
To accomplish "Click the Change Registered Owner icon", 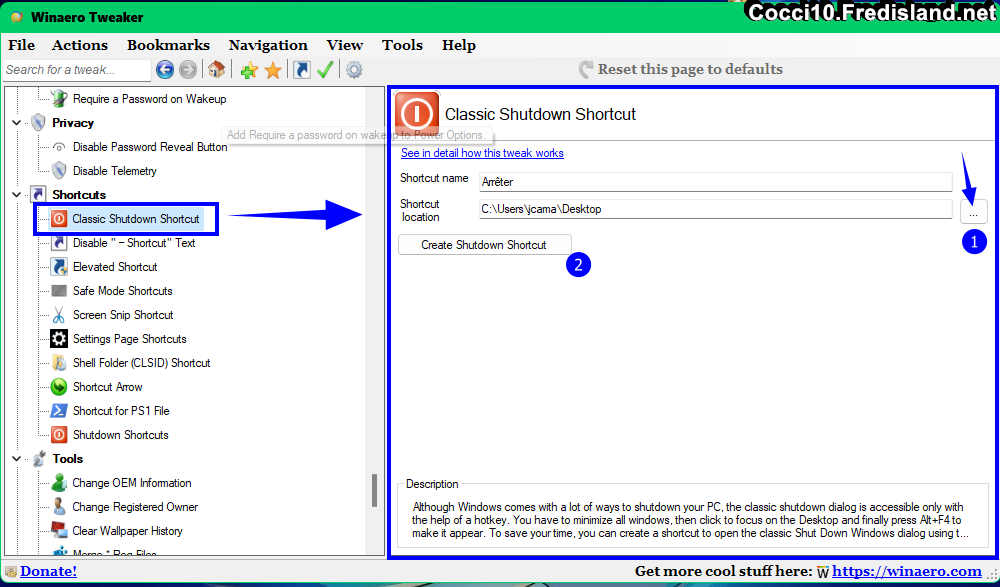I will tap(59, 507).
